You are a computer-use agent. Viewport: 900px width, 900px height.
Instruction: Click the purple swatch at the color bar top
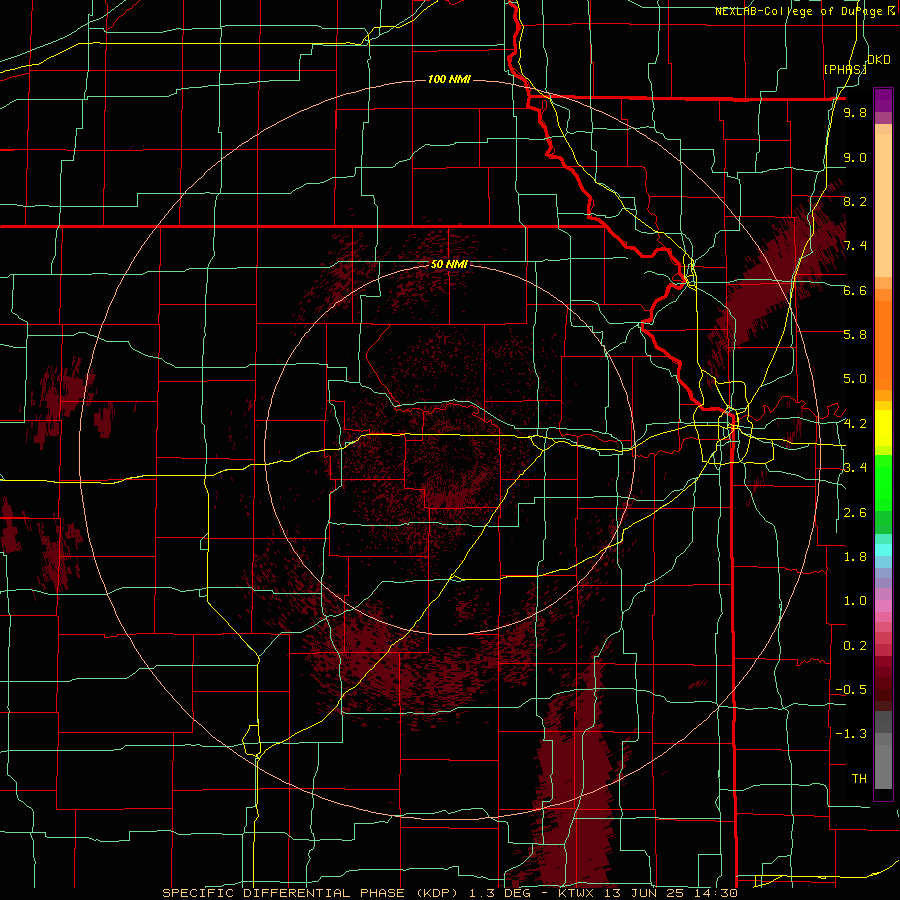(883, 100)
